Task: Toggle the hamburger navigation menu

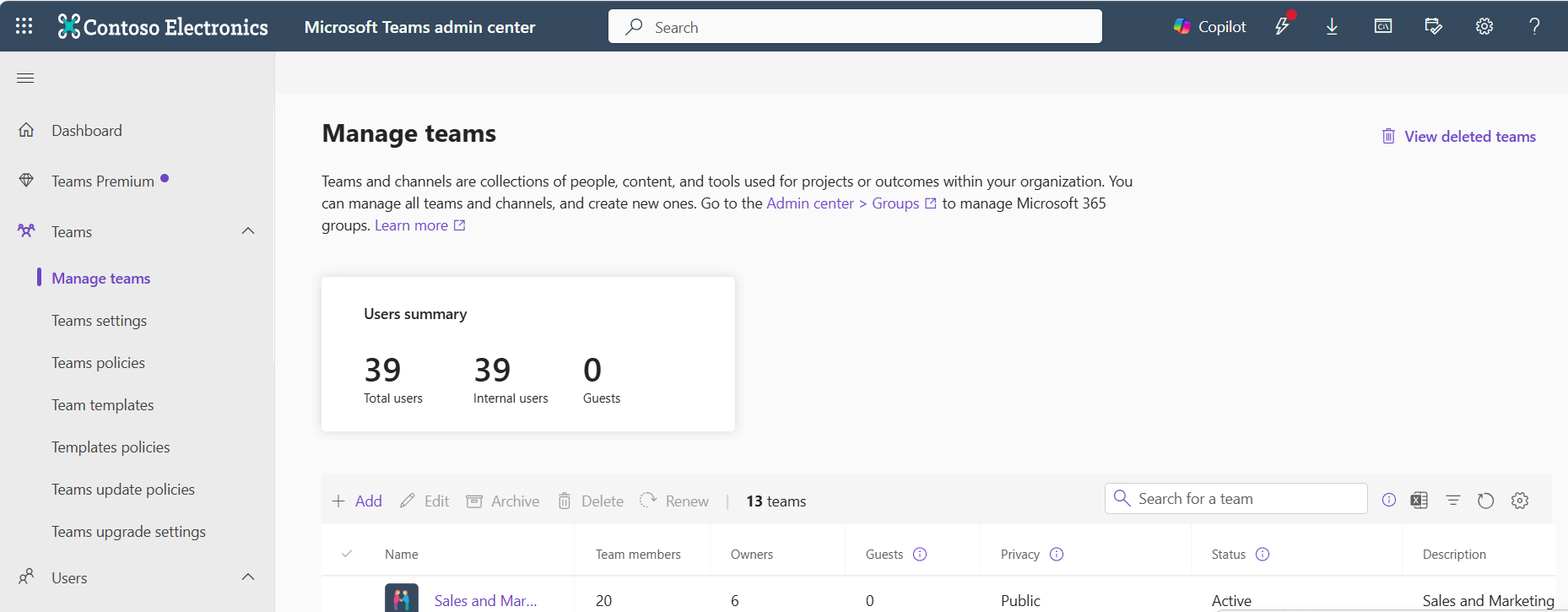Action: [x=25, y=79]
